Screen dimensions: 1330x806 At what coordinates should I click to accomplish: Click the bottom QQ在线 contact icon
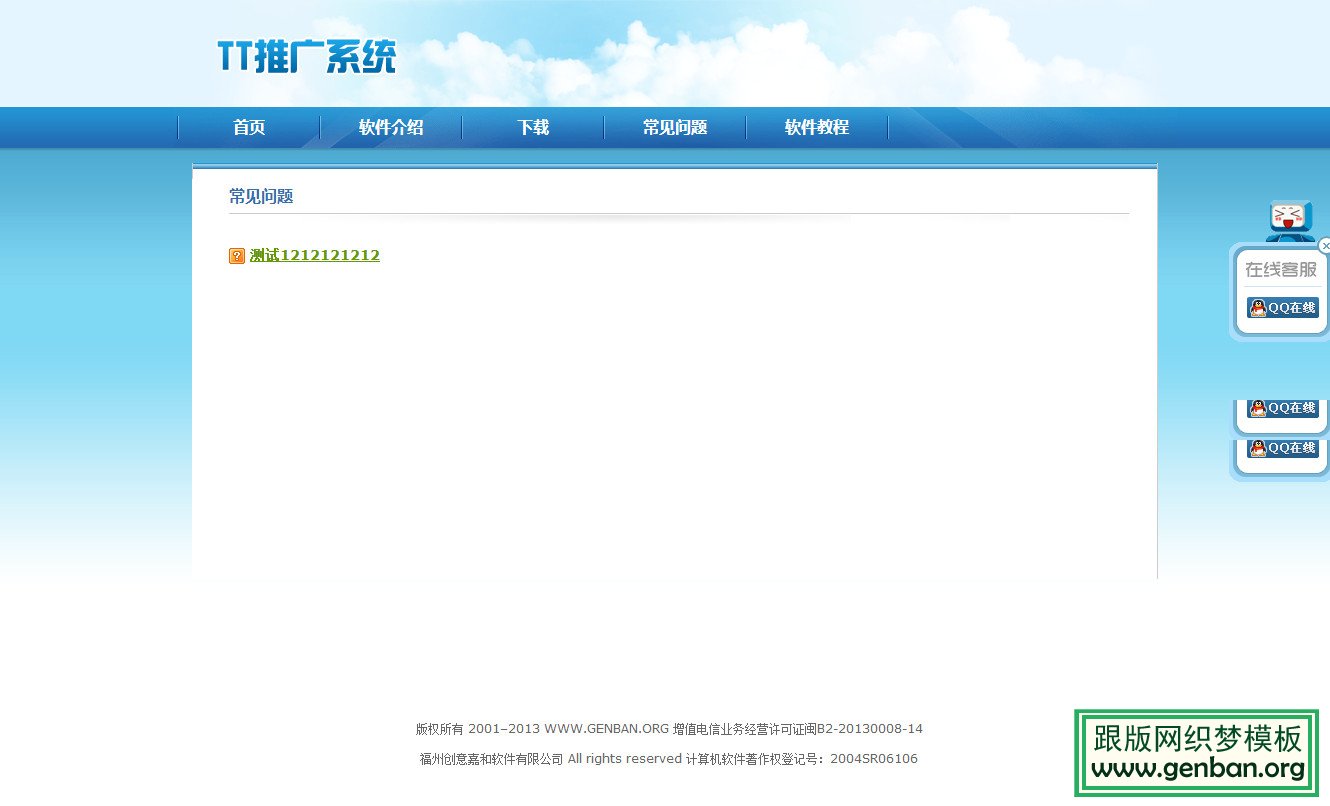tap(1281, 448)
